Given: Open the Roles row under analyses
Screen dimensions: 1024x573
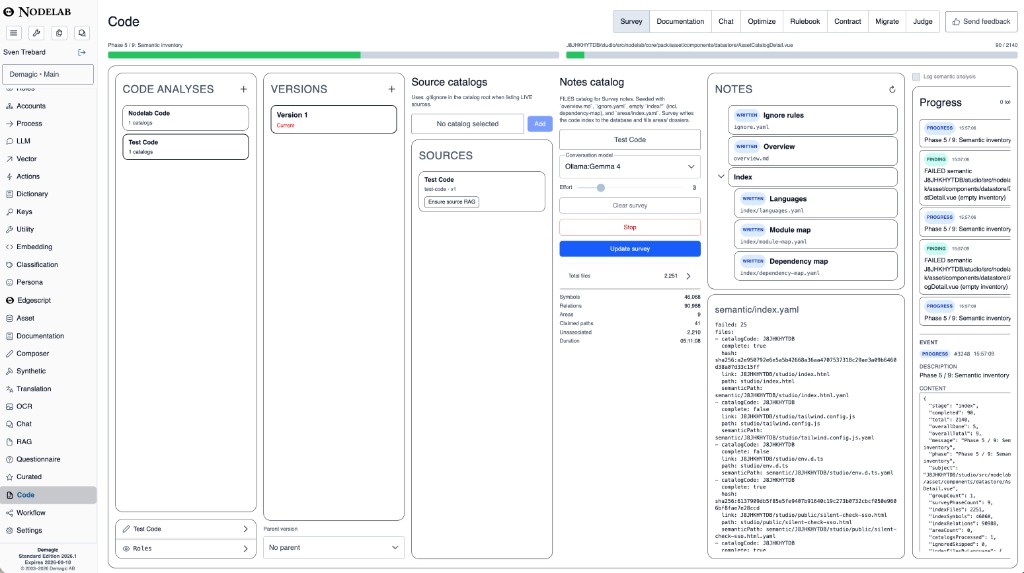Looking at the screenshot, I should 185,548.
